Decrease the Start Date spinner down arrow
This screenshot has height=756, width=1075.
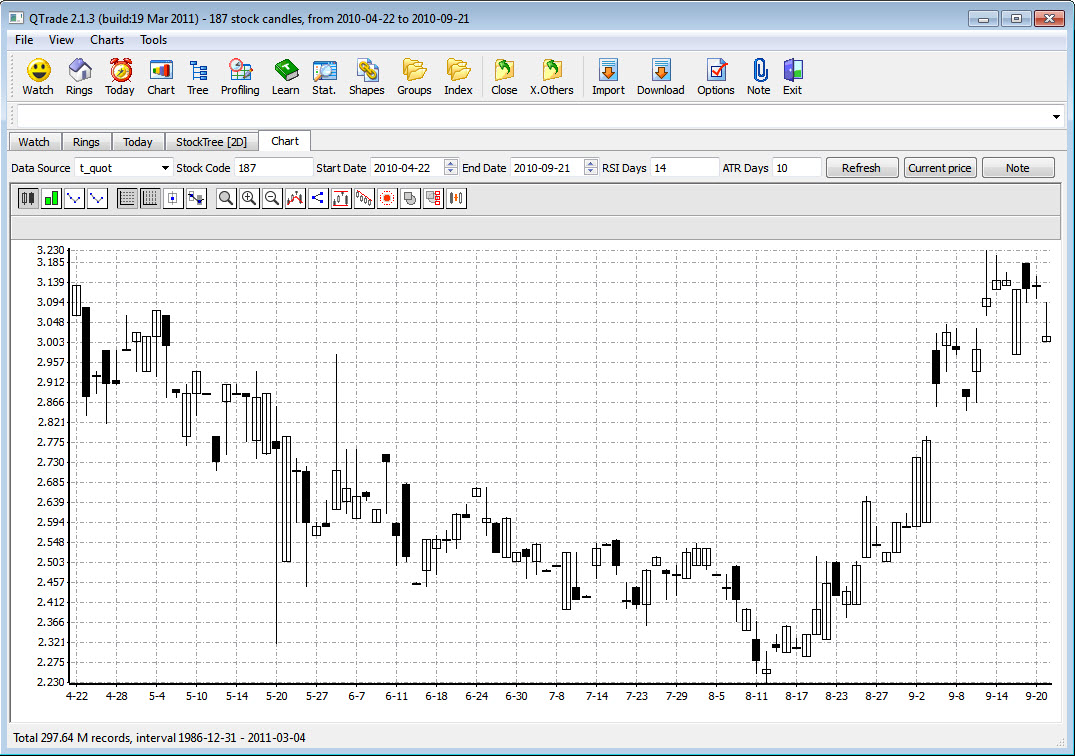(x=450, y=172)
